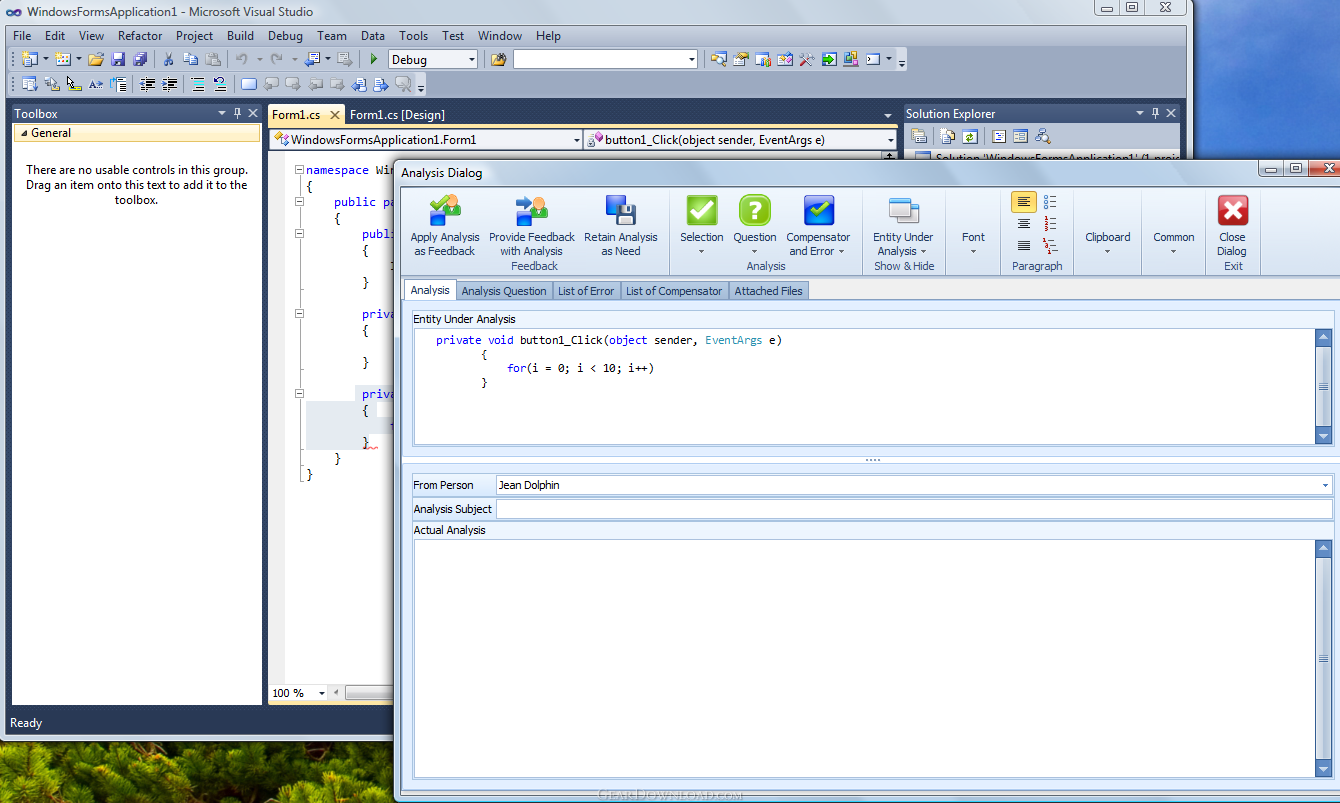Toggle center paragraph alignment
1340x803 pixels.
pyautogui.click(x=1024, y=224)
